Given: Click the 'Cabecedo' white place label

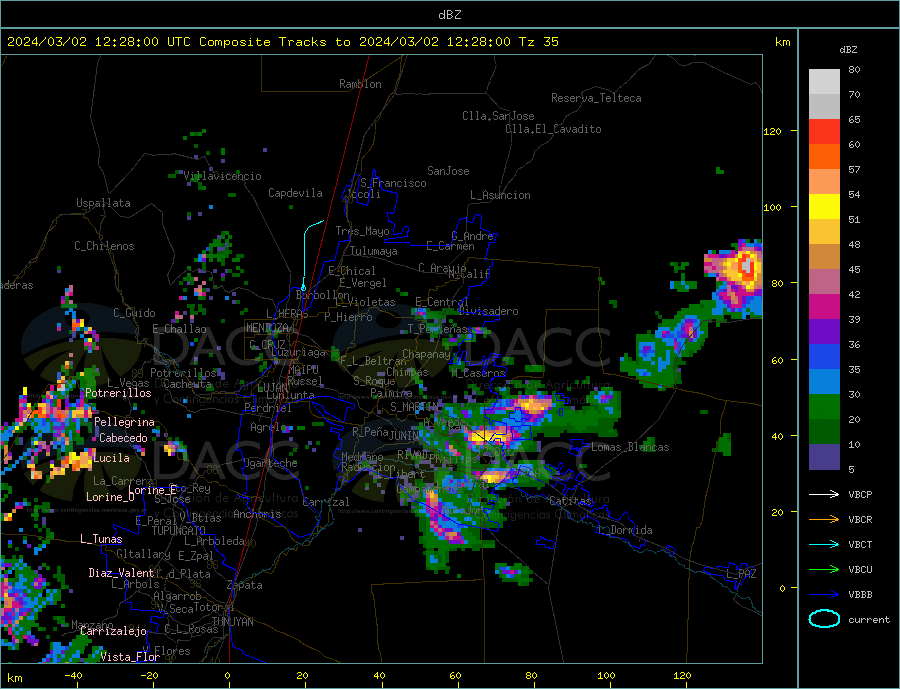Looking at the screenshot, I should coord(123,438).
